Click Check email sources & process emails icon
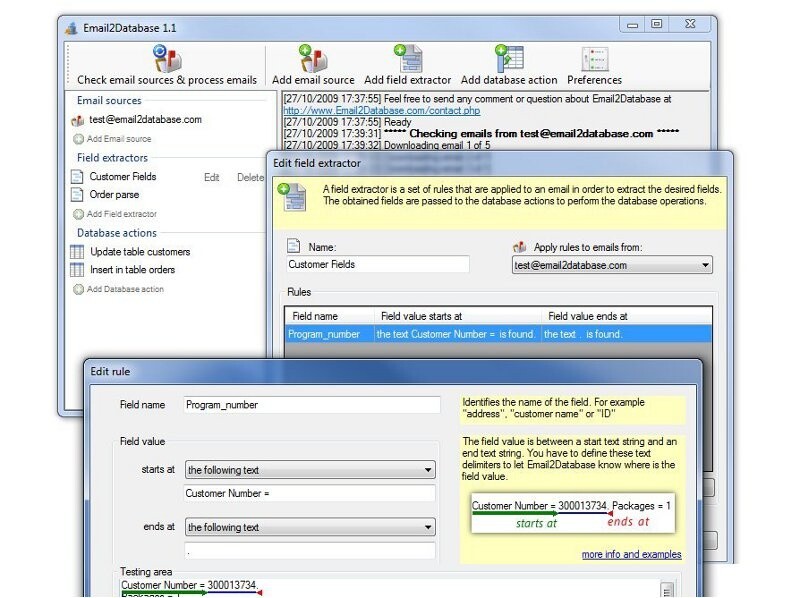Image resolution: width=800 pixels, height=598 pixels. [x=167, y=58]
